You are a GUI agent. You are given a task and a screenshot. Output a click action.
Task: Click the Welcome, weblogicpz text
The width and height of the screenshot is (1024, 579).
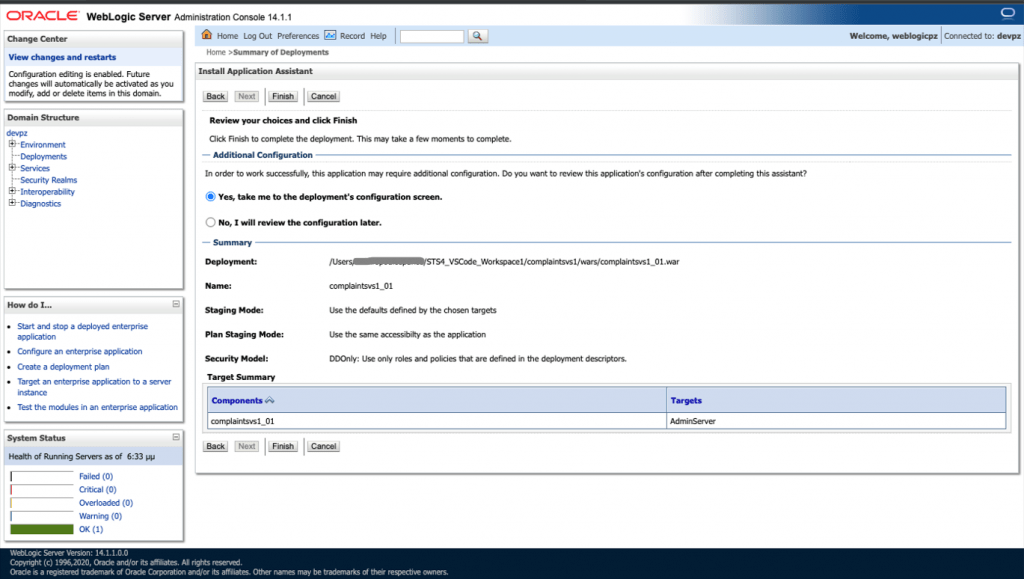coord(893,36)
